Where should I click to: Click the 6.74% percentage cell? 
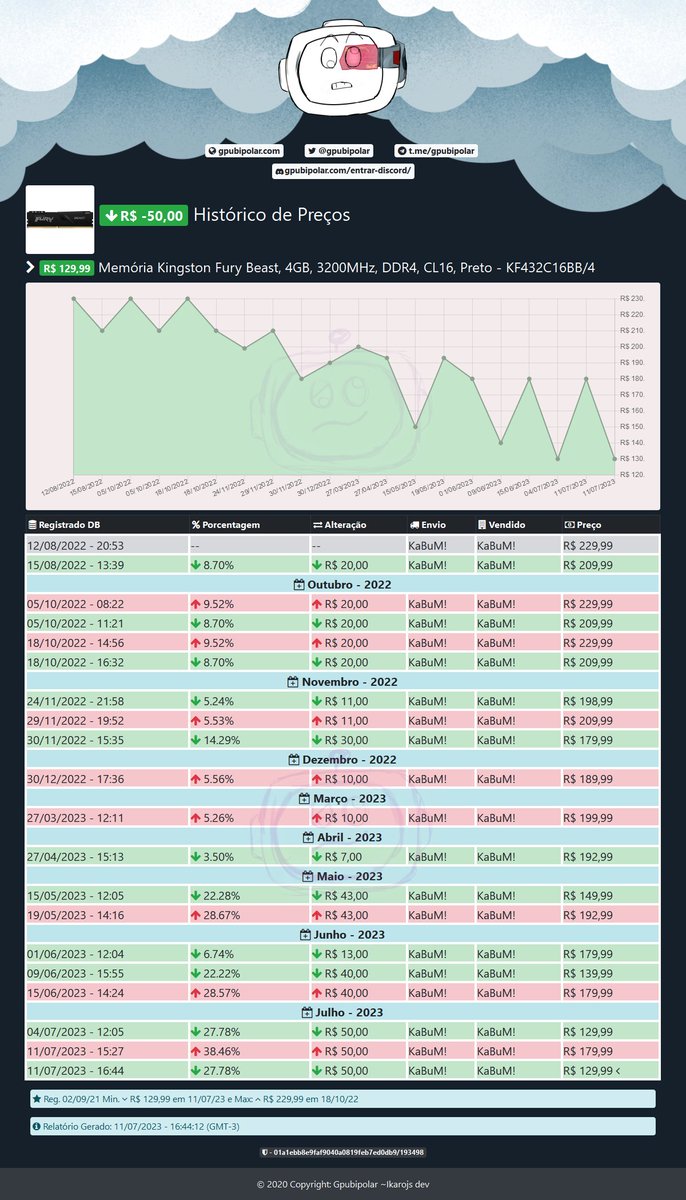[248, 954]
